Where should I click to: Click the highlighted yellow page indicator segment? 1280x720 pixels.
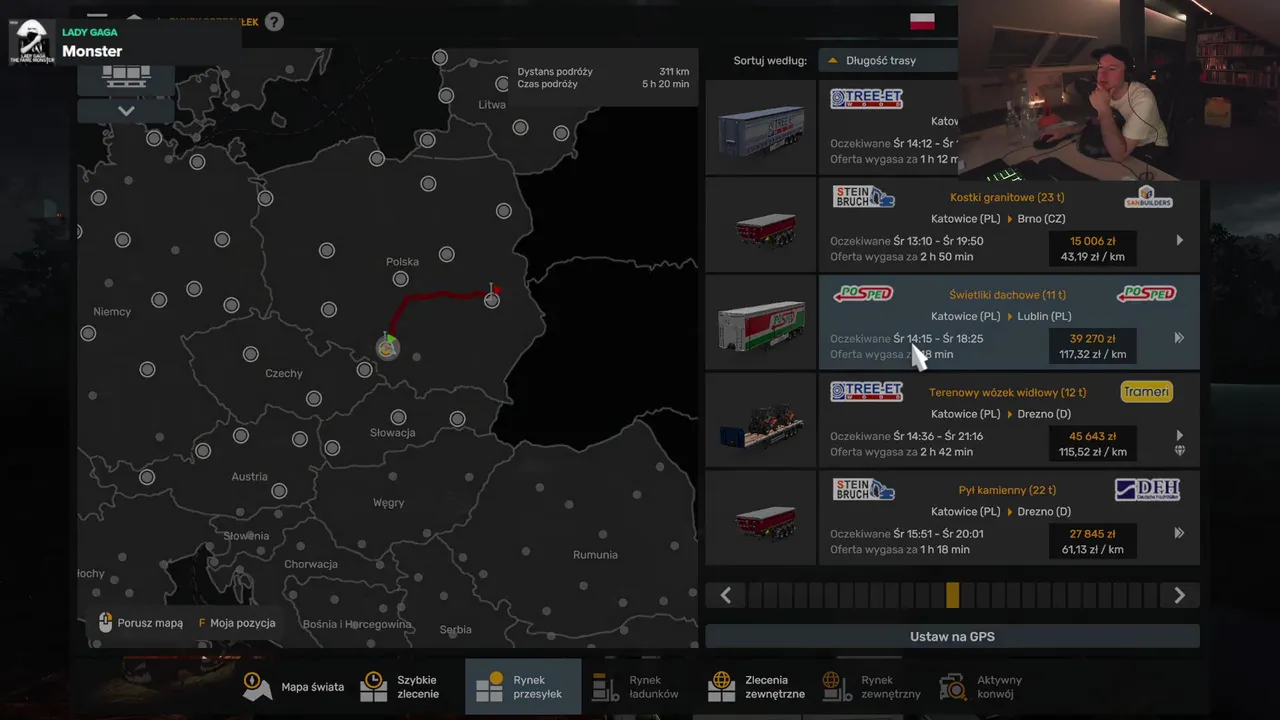(952, 595)
